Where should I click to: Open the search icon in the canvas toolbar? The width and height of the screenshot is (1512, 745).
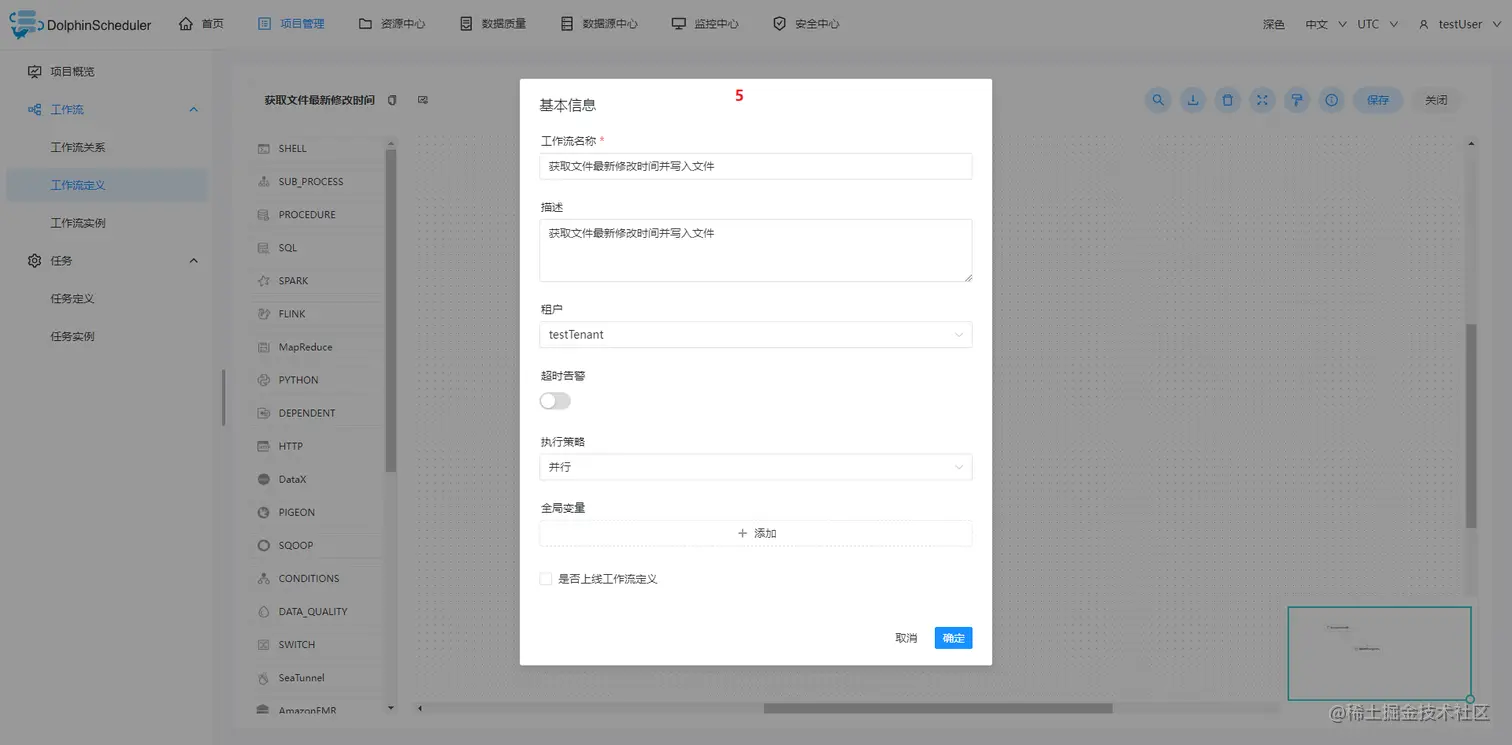point(1157,100)
